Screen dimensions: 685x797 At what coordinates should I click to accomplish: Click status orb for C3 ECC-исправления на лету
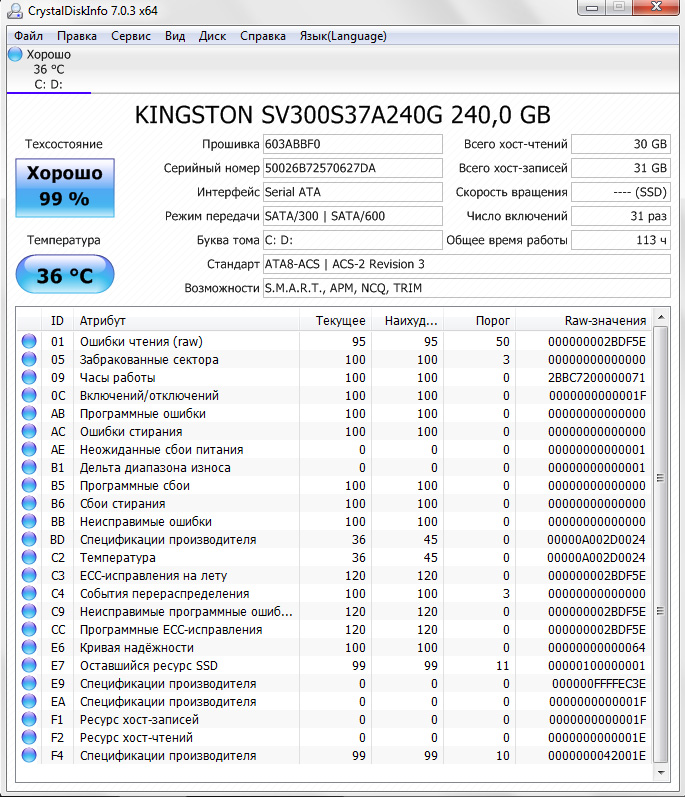point(29,575)
